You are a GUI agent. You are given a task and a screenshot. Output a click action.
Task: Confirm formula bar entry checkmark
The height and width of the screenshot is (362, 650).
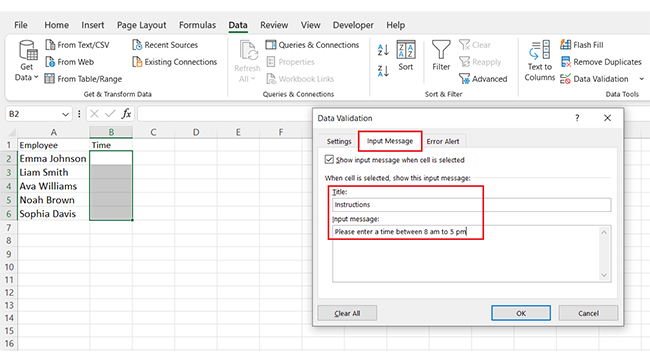tap(110, 114)
